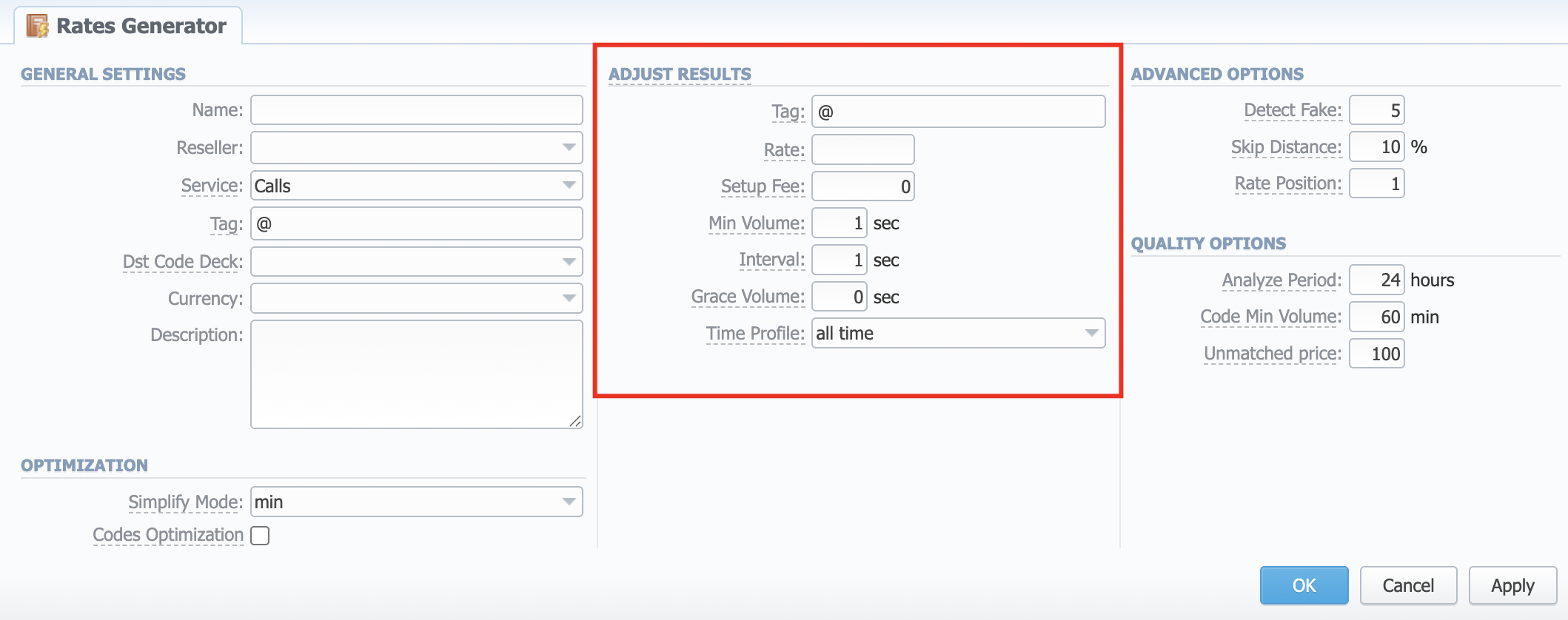Click the Time Profile label
This screenshot has width=1568, height=620.
(x=755, y=334)
